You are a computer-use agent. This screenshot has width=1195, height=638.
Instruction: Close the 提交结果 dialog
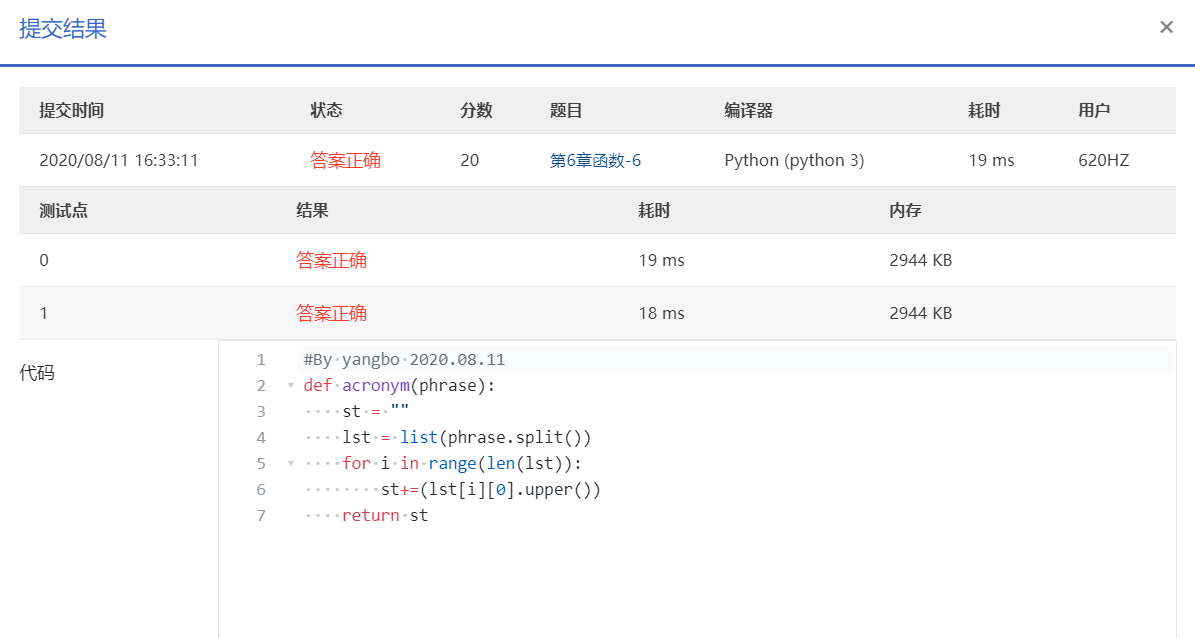[x=1166, y=27]
